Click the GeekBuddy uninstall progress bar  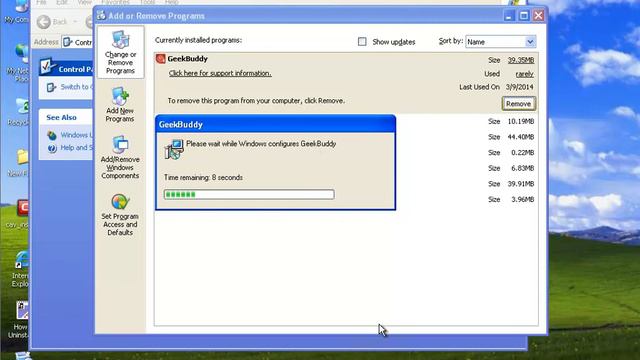tap(249, 194)
